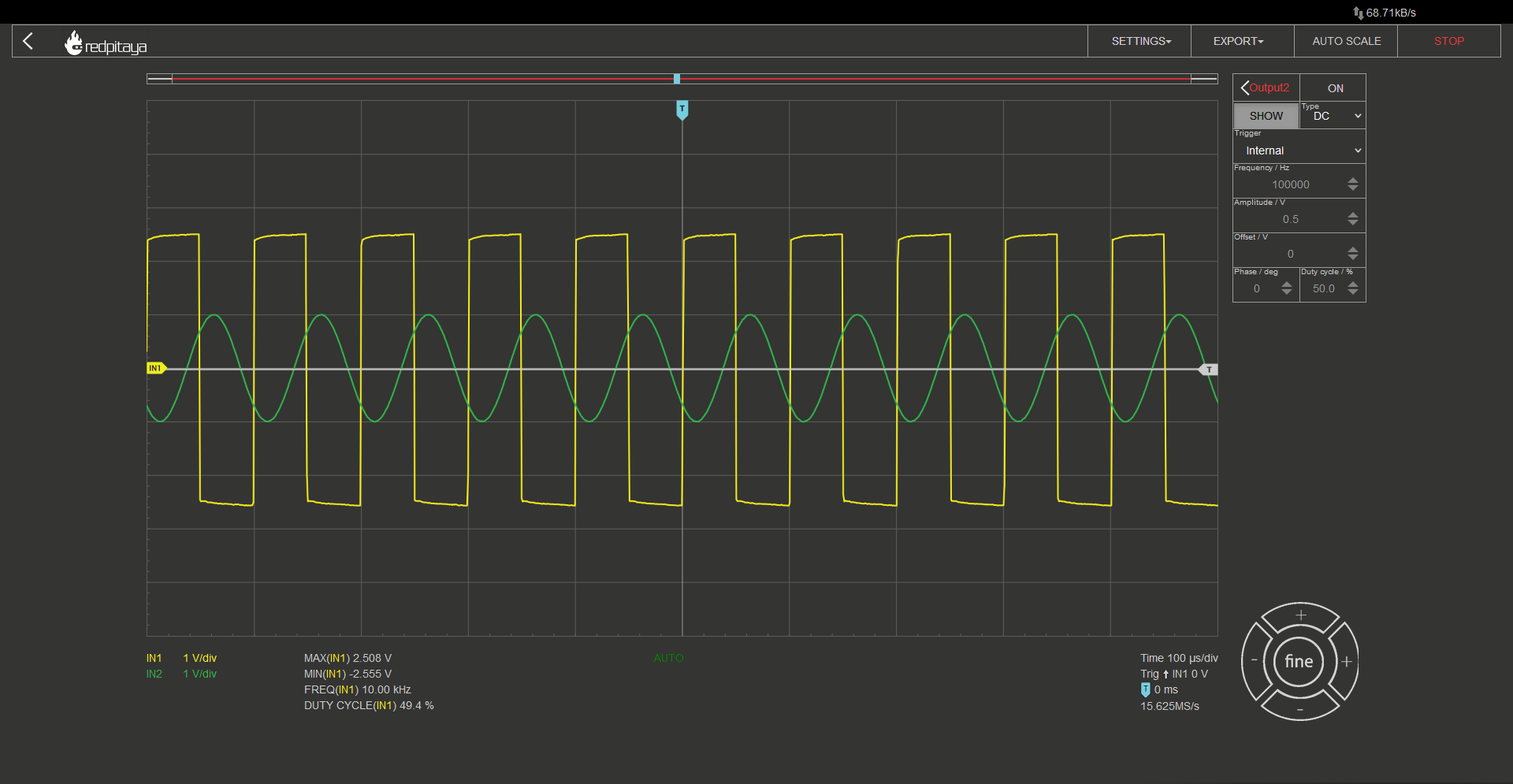This screenshot has height=784, width=1513.
Task: Click the Amplitude field showing 0.5
Action: tap(1290, 219)
